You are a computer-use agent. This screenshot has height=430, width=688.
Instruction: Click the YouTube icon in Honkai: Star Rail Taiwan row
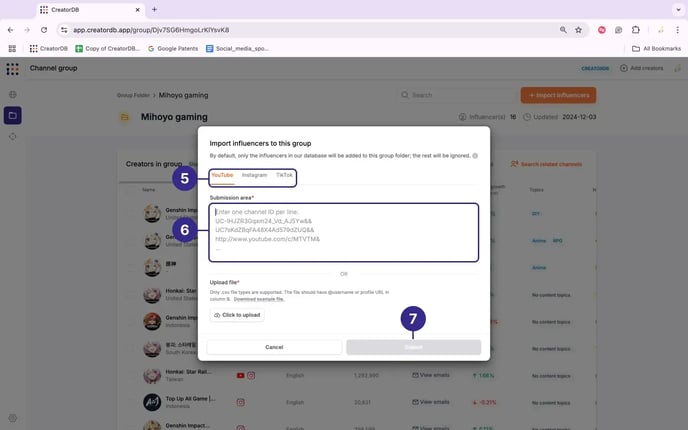pos(240,376)
